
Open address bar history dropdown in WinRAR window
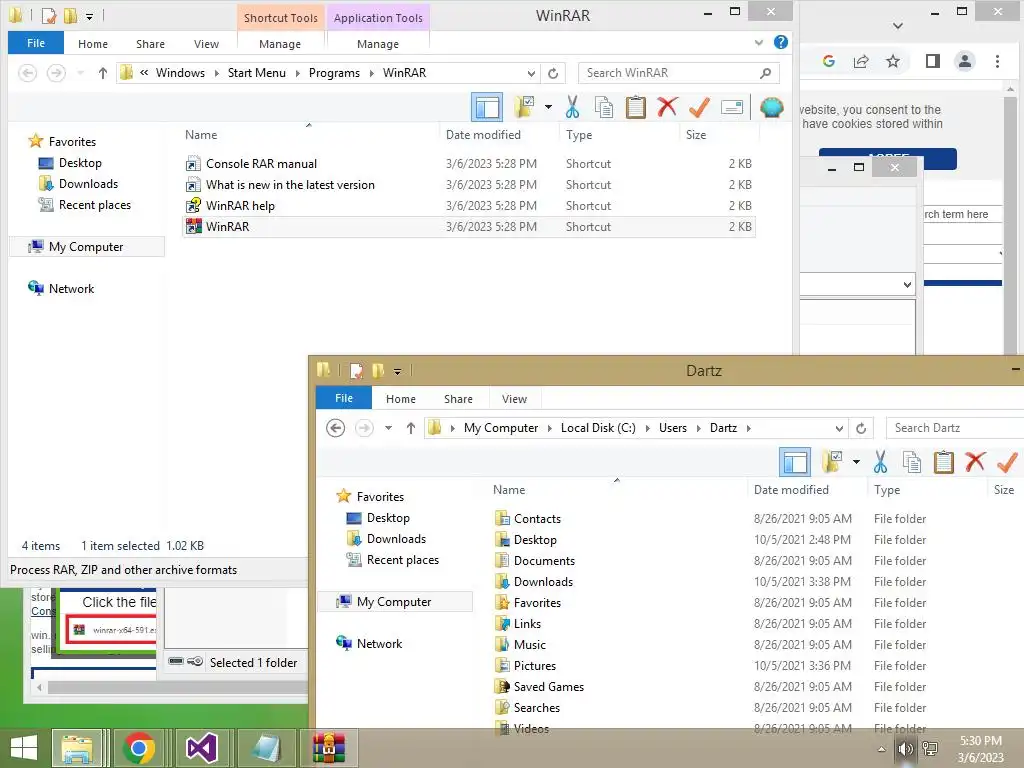click(x=532, y=73)
